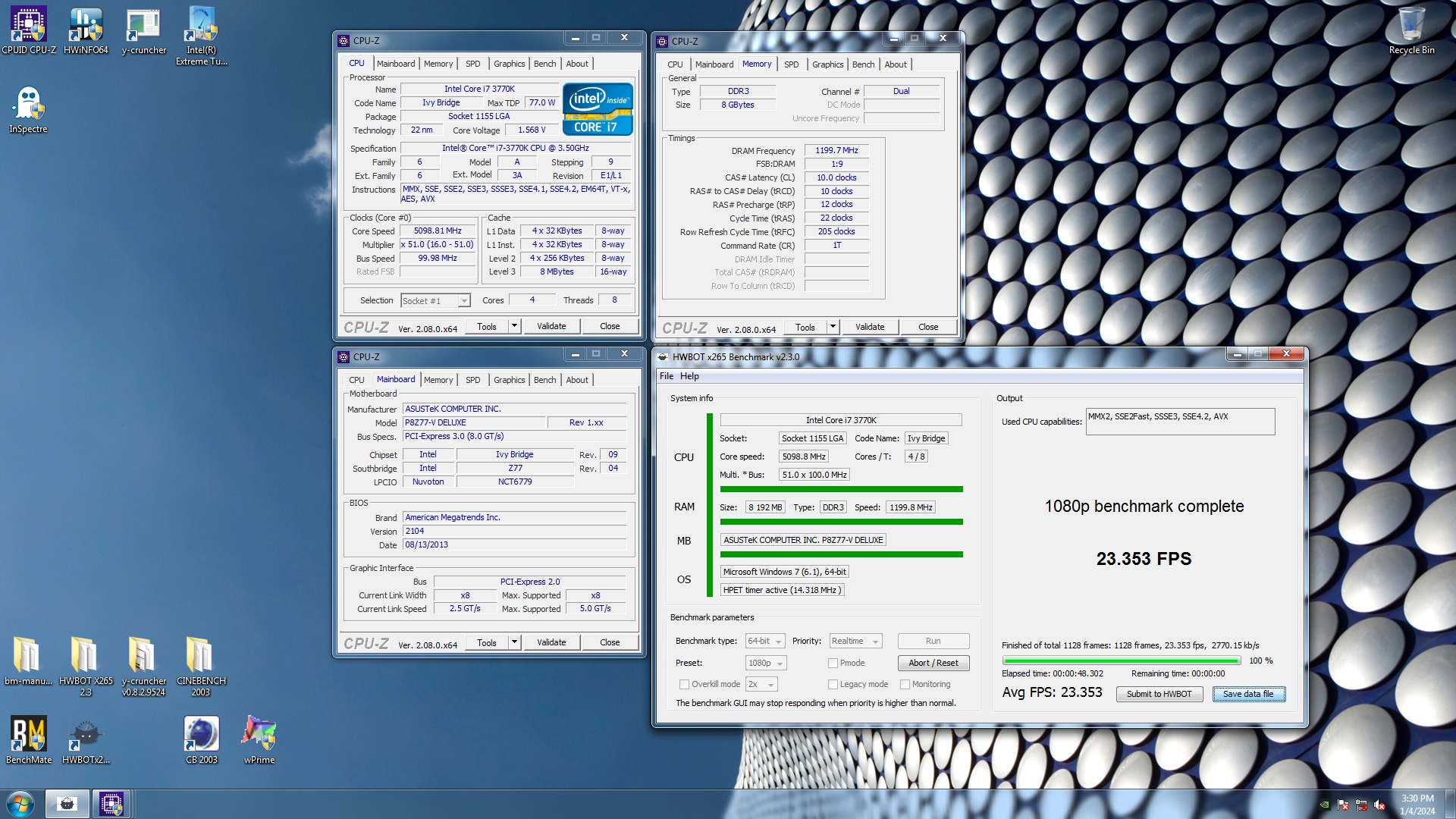Click the 23.353 FPS result text
Image resolution: width=1456 pixels, height=819 pixels.
tap(1144, 559)
